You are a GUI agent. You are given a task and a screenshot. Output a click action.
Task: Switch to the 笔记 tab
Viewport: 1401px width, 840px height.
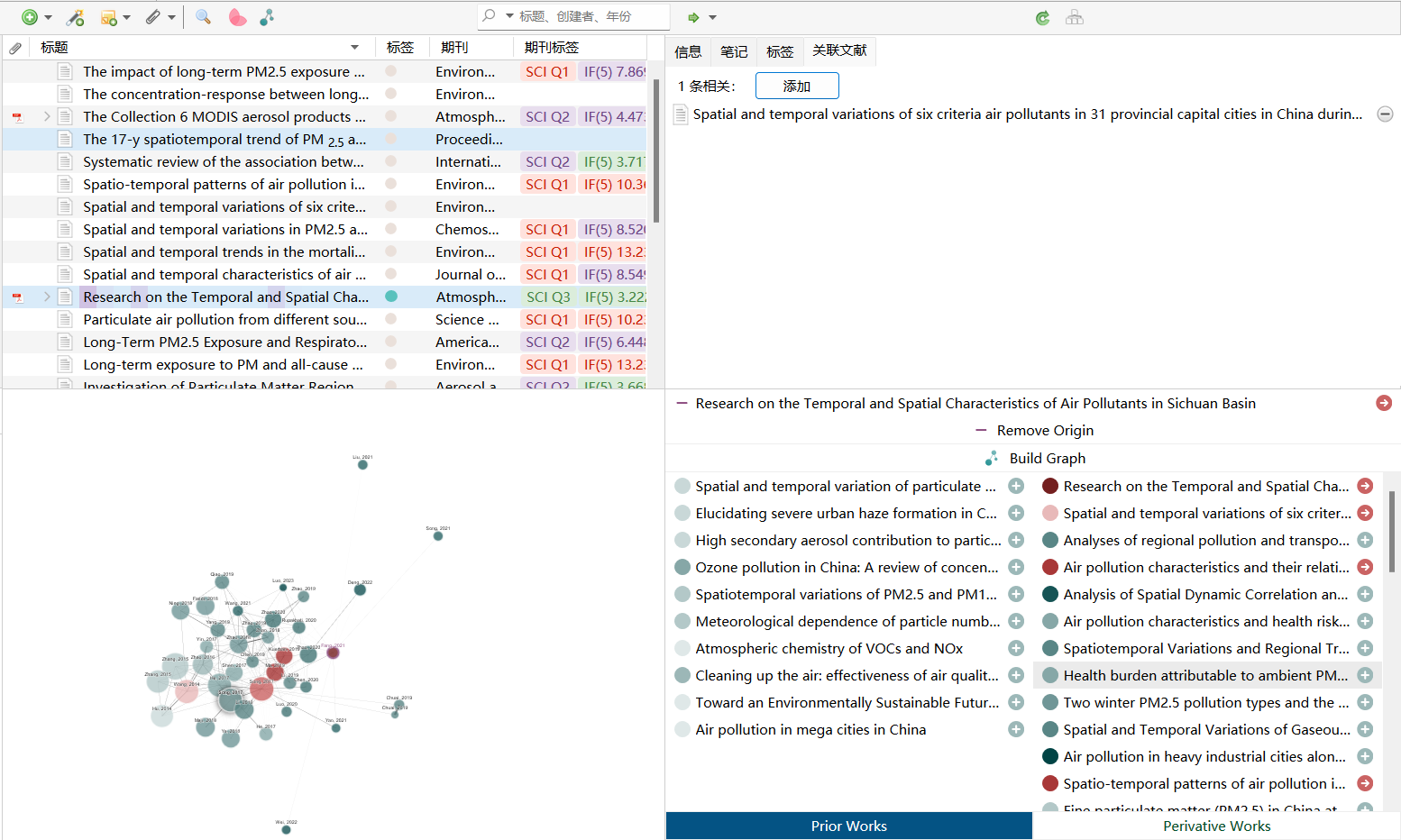click(x=734, y=51)
